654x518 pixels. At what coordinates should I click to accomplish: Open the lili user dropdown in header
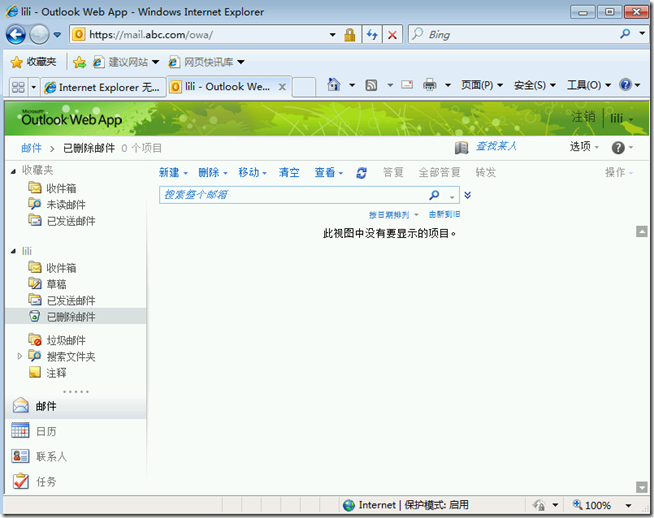pos(621,118)
